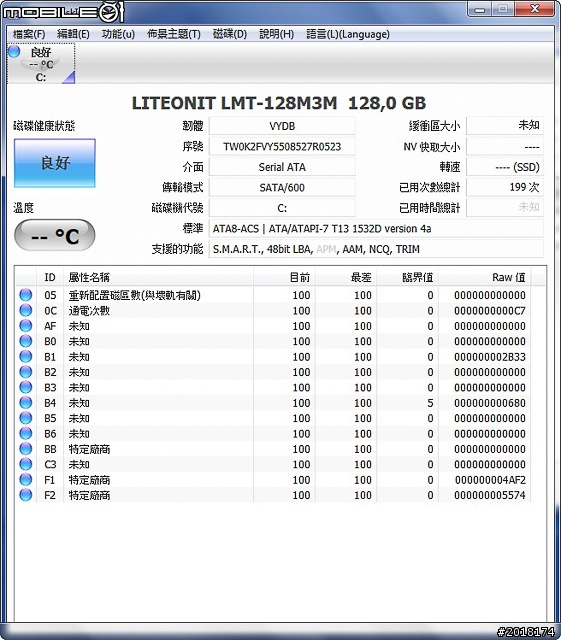
Task: Click the status orb for attribute F2
Action: 26,495
